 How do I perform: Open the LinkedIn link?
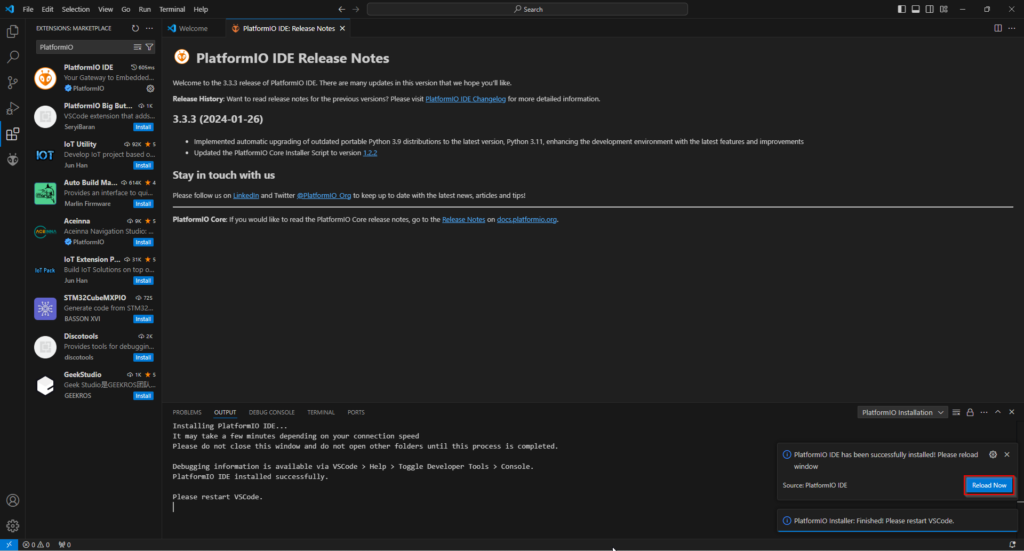click(x=246, y=195)
